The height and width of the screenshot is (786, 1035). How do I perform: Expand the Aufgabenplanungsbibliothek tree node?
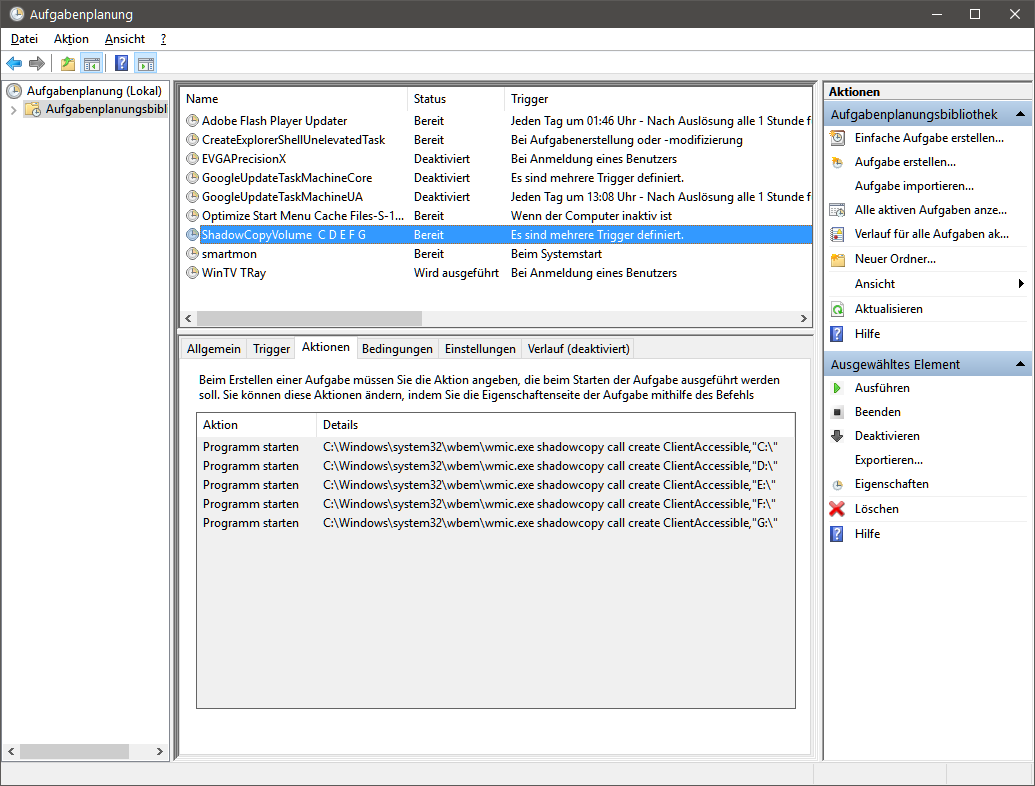[13, 109]
